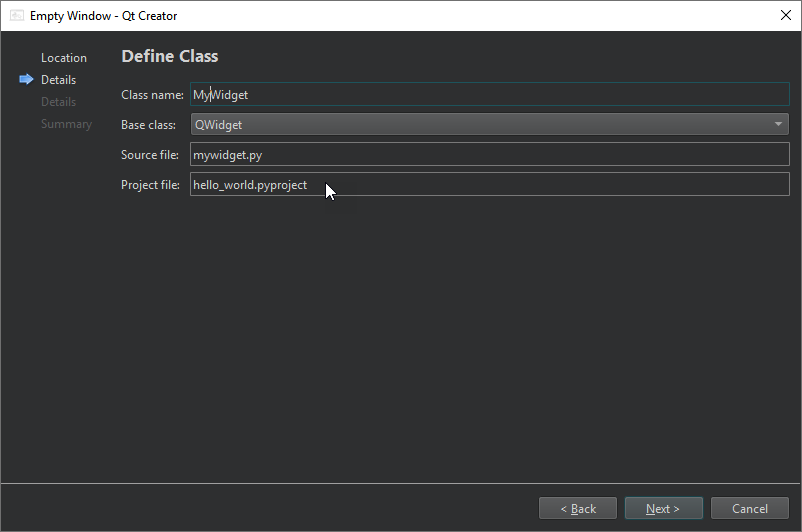The image size is (802, 532).
Task: Cancel the class wizard
Action: (749, 509)
